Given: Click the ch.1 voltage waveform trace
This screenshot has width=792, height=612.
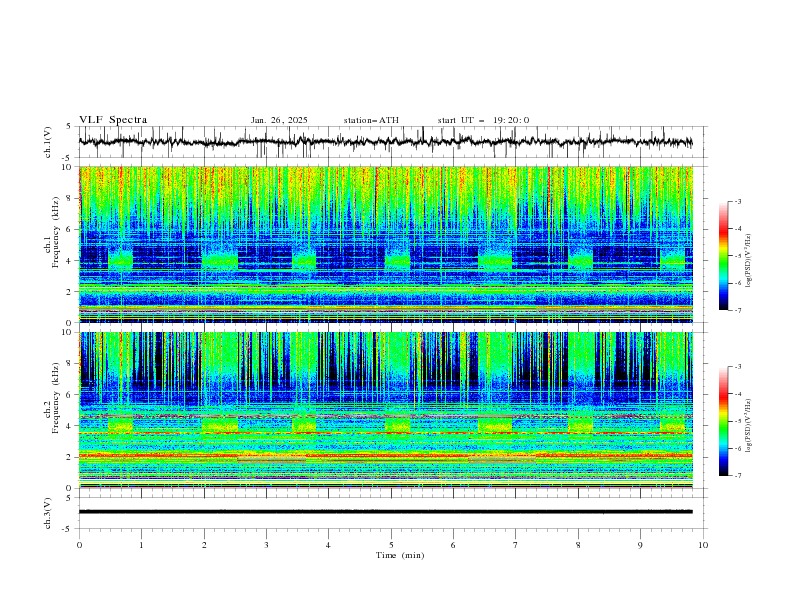Looking at the screenshot, I should tap(385, 142).
